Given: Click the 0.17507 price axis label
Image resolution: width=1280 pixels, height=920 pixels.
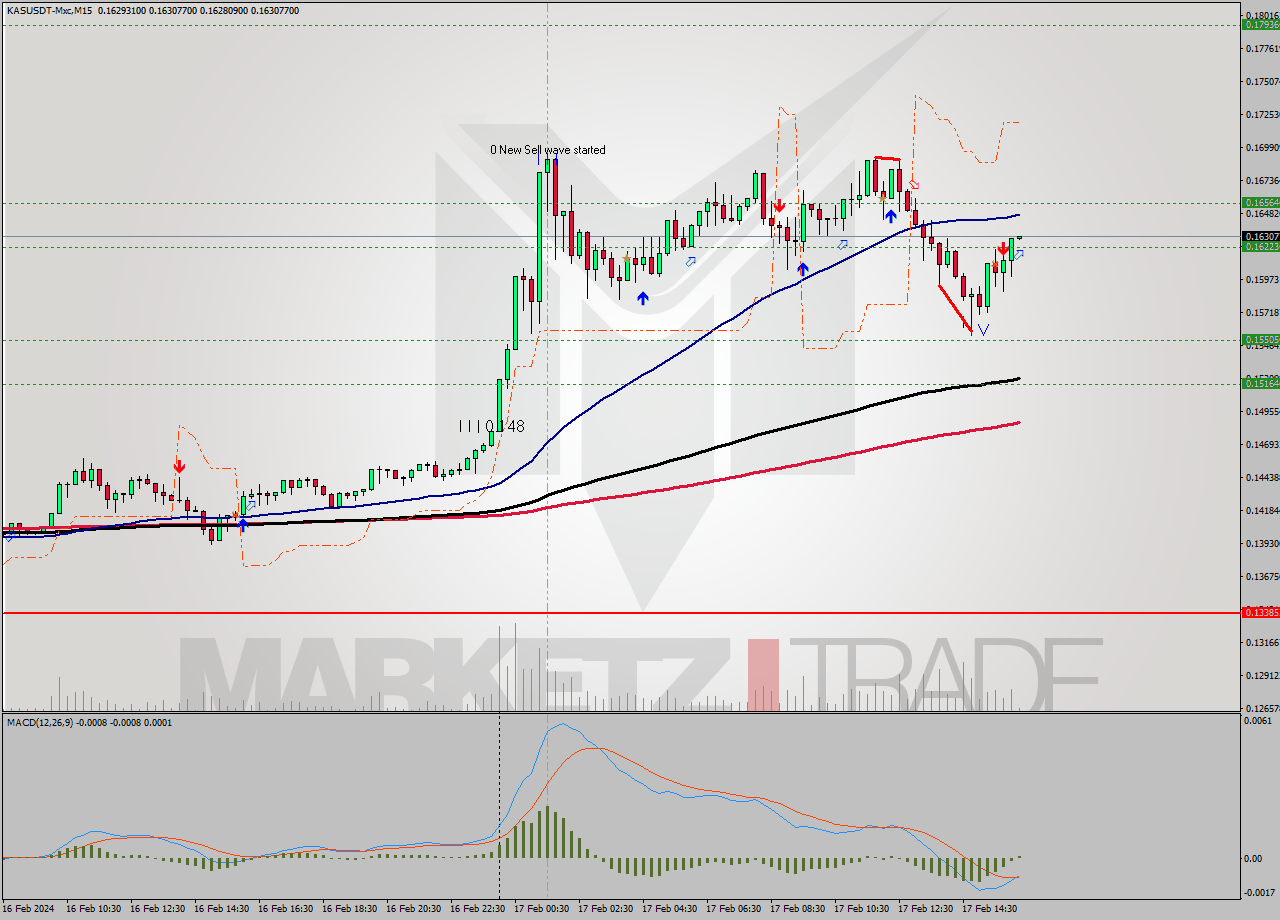Looking at the screenshot, I should [x=1261, y=82].
